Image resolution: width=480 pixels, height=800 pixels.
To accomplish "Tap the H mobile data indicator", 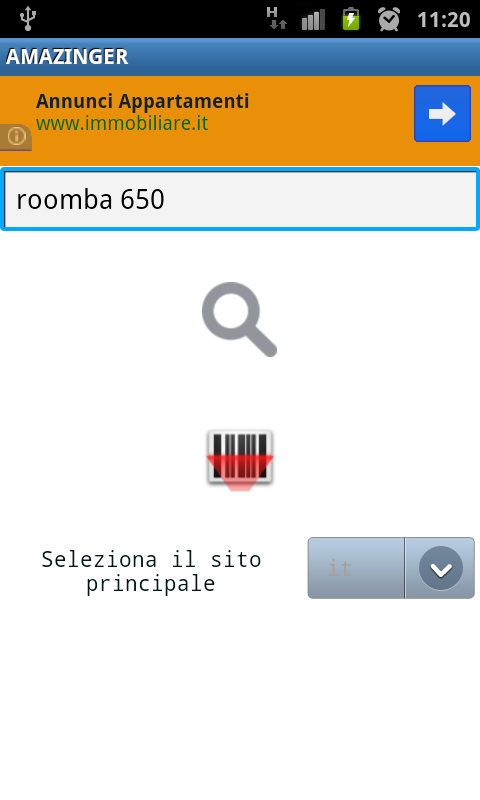I will (x=276, y=18).
